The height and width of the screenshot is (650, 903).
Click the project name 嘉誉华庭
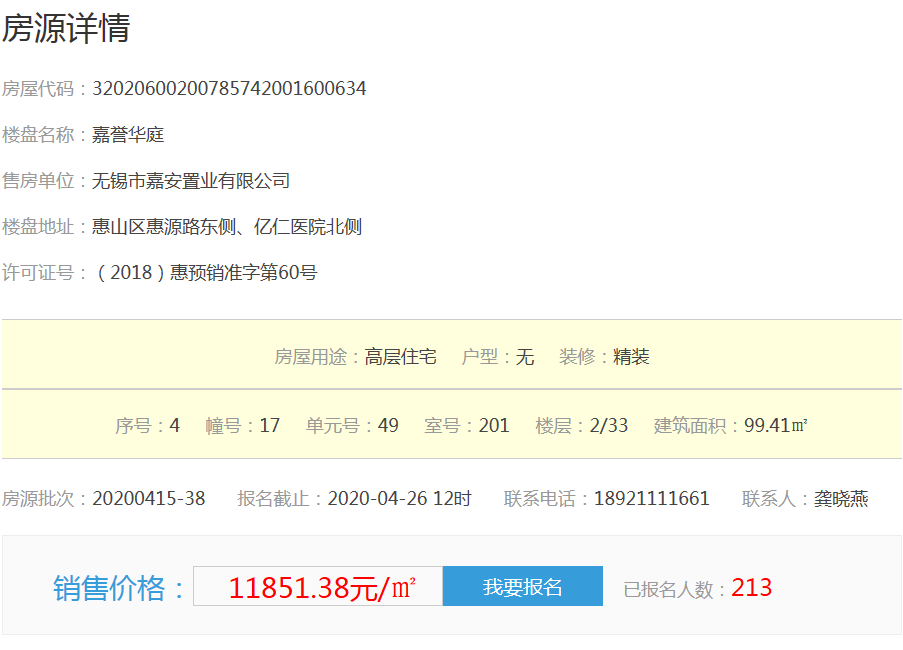(x=128, y=135)
